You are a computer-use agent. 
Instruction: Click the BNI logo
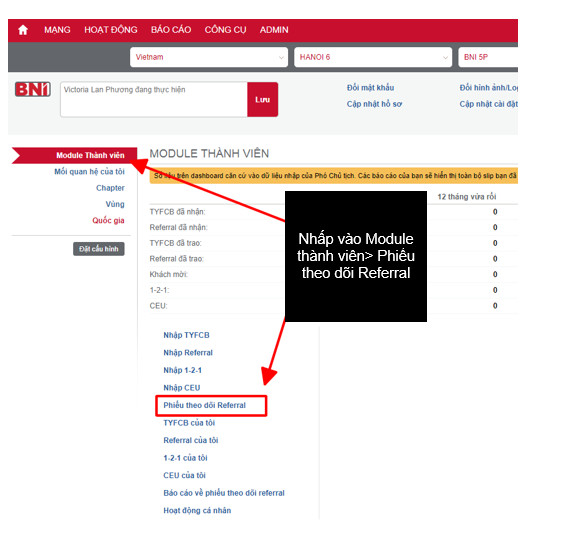pyautogui.click(x=32, y=89)
